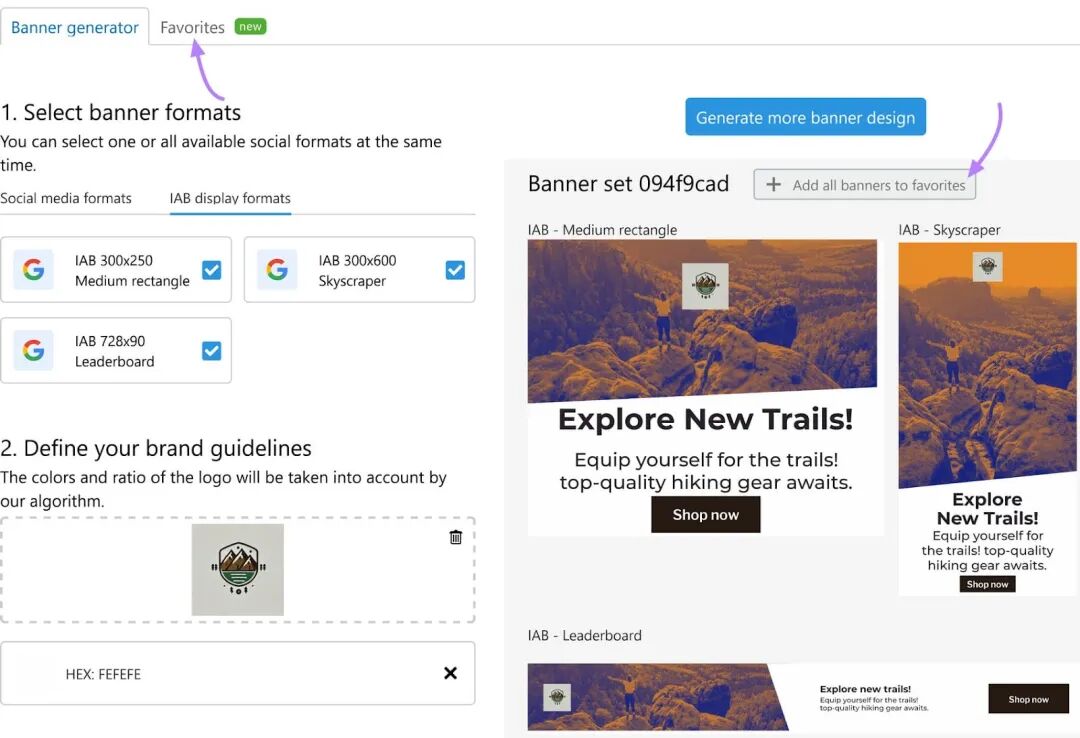Click the green new badge by Favorites

(250, 26)
